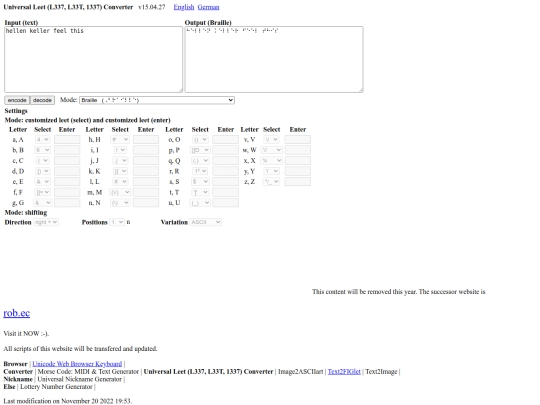The height and width of the screenshot is (405, 540).
Task: Click Enter field for letter s, S
Action: click(x=226, y=181)
